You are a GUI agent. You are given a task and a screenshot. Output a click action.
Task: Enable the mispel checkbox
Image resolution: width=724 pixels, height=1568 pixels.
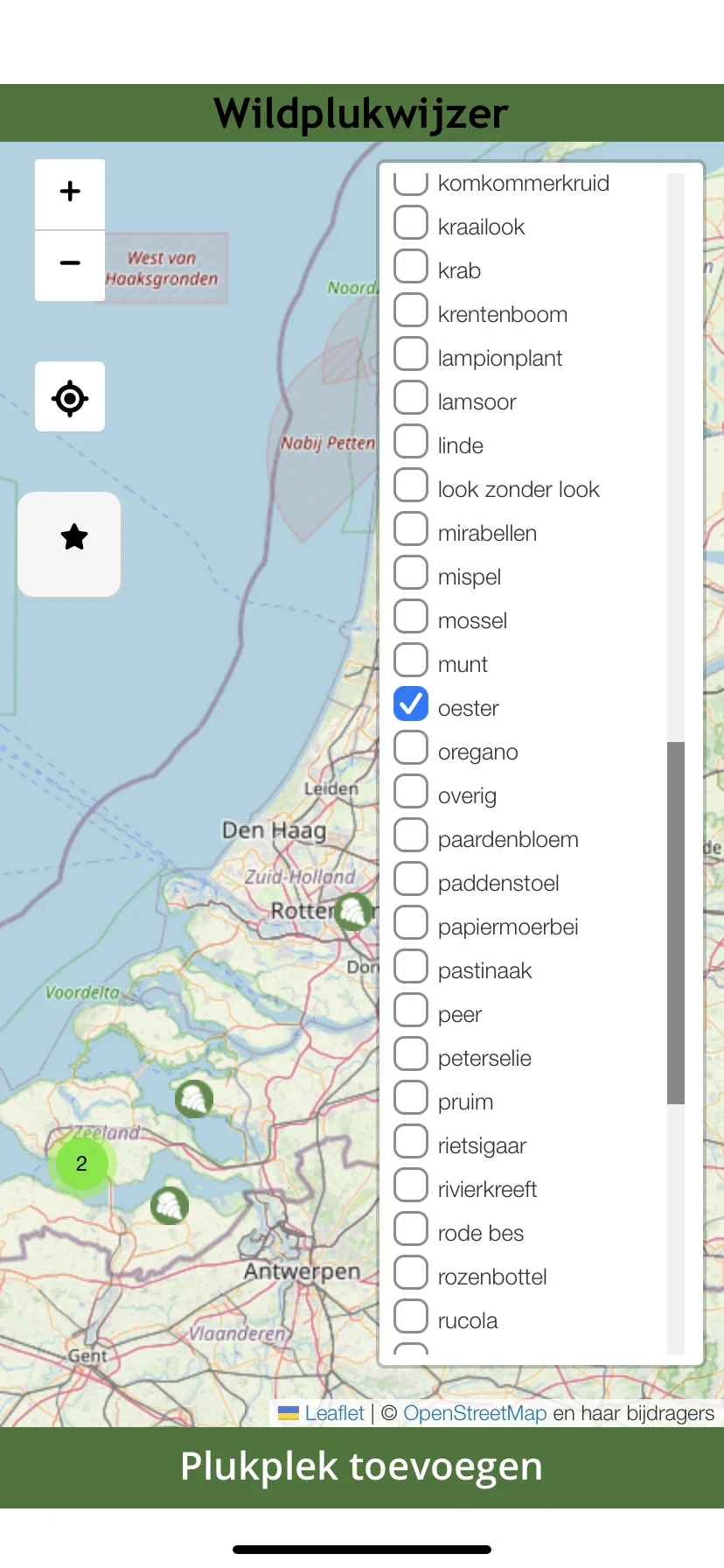(411, 572)
